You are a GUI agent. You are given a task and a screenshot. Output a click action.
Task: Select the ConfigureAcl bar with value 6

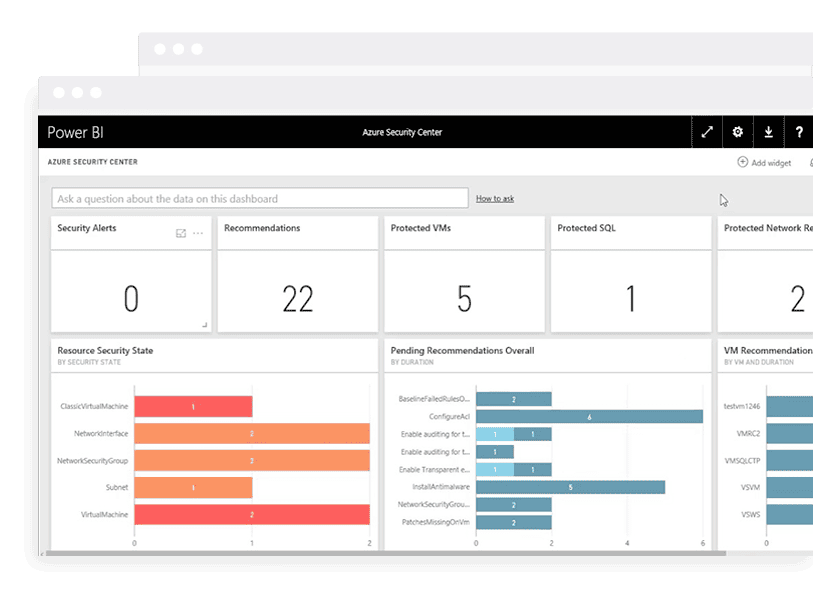coord(589,416)
